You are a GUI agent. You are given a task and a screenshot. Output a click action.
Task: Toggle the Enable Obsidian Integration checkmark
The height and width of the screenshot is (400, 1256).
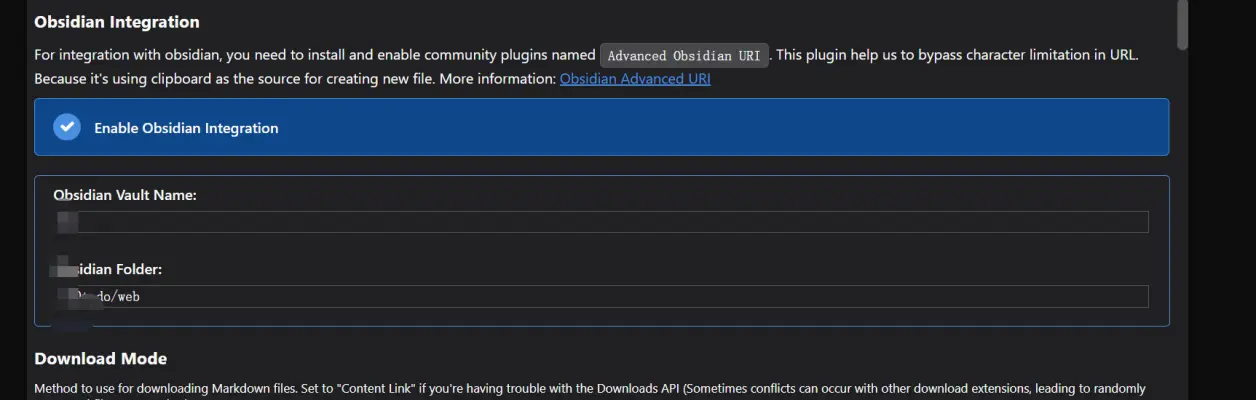[67, 127]
